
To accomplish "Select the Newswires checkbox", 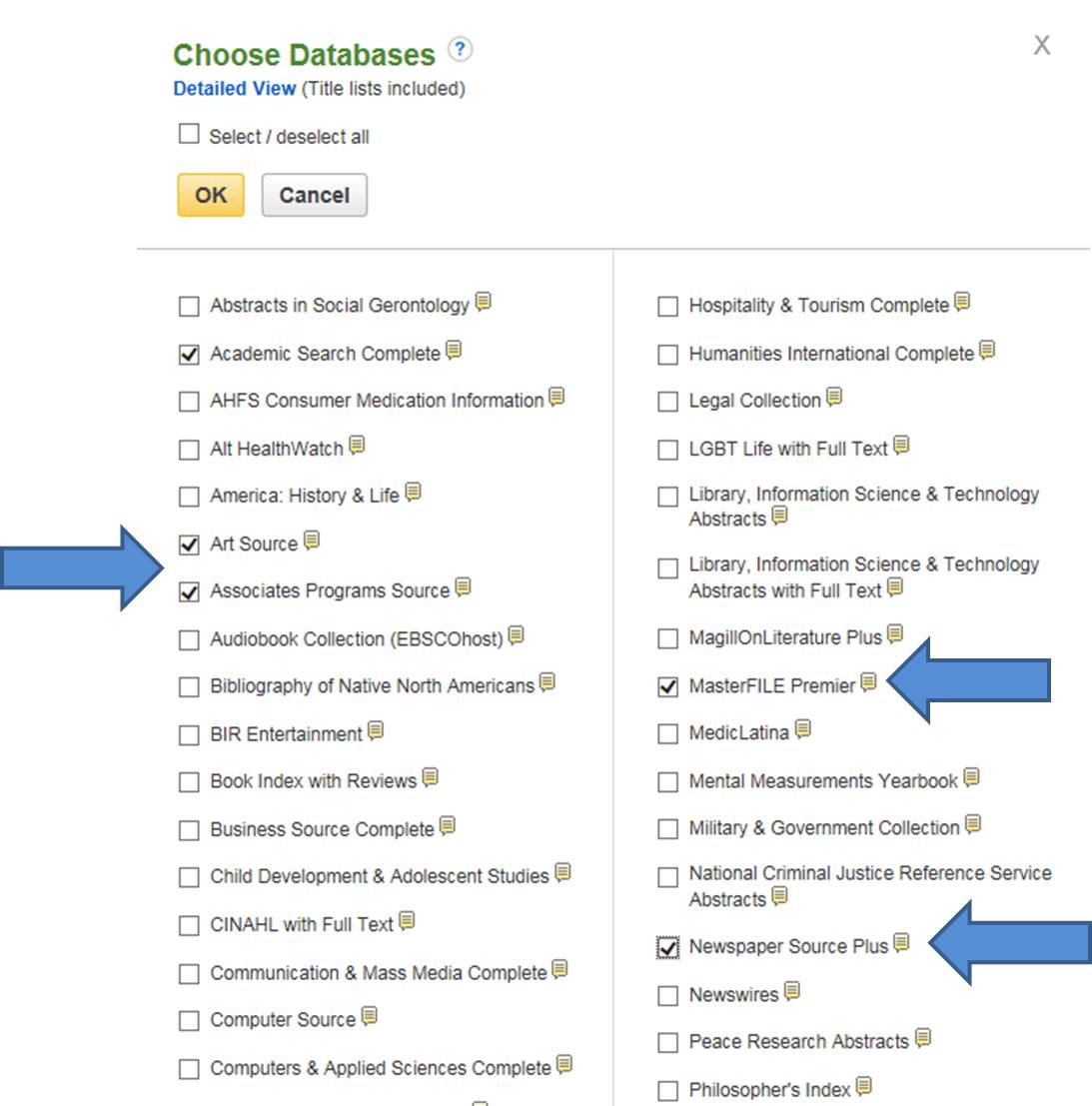I will coord(668,996).
